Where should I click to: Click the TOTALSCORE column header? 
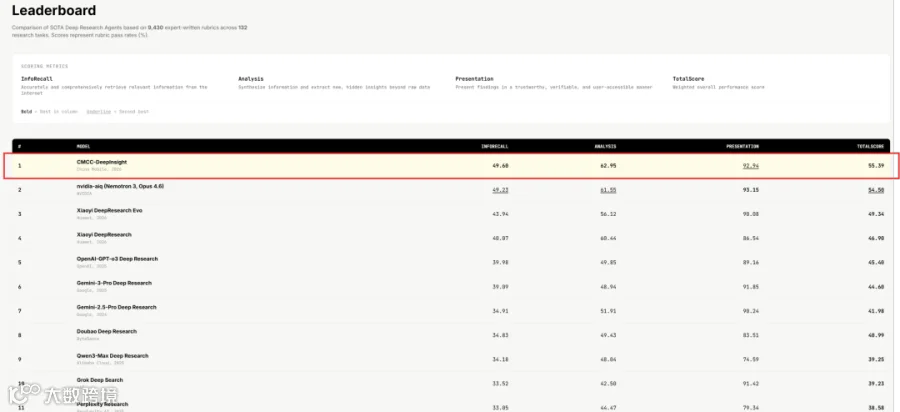coord(870,146)
